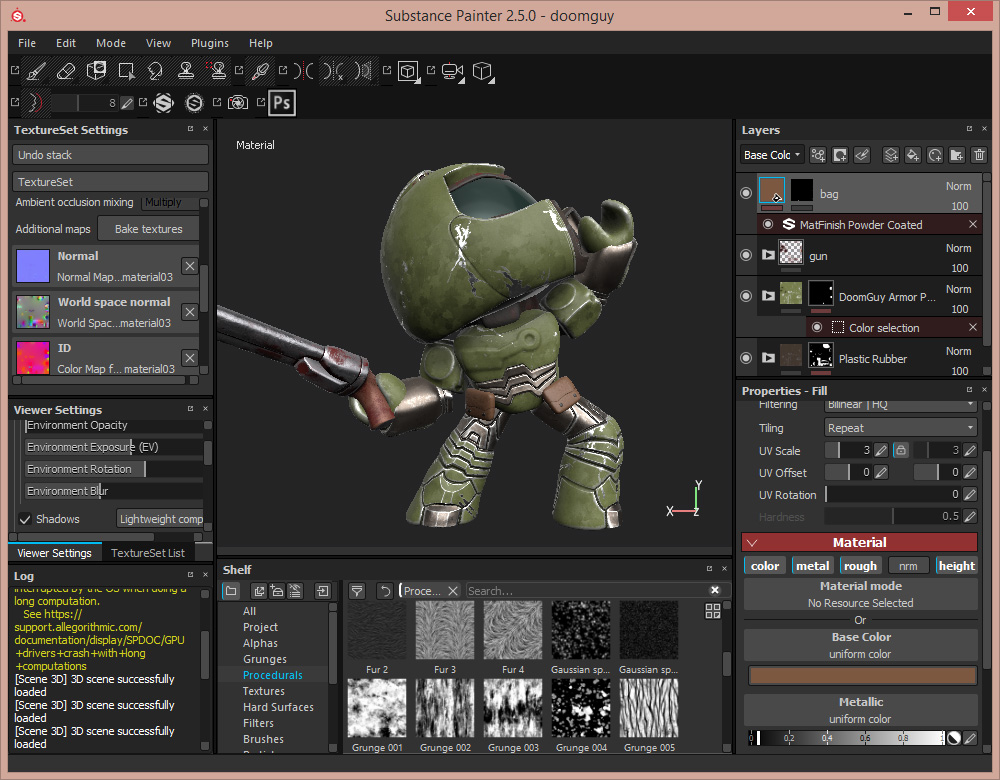Edit UV Rotation value pencil icon
This screenshot has height=780, width=1000.
pos(969,494)
